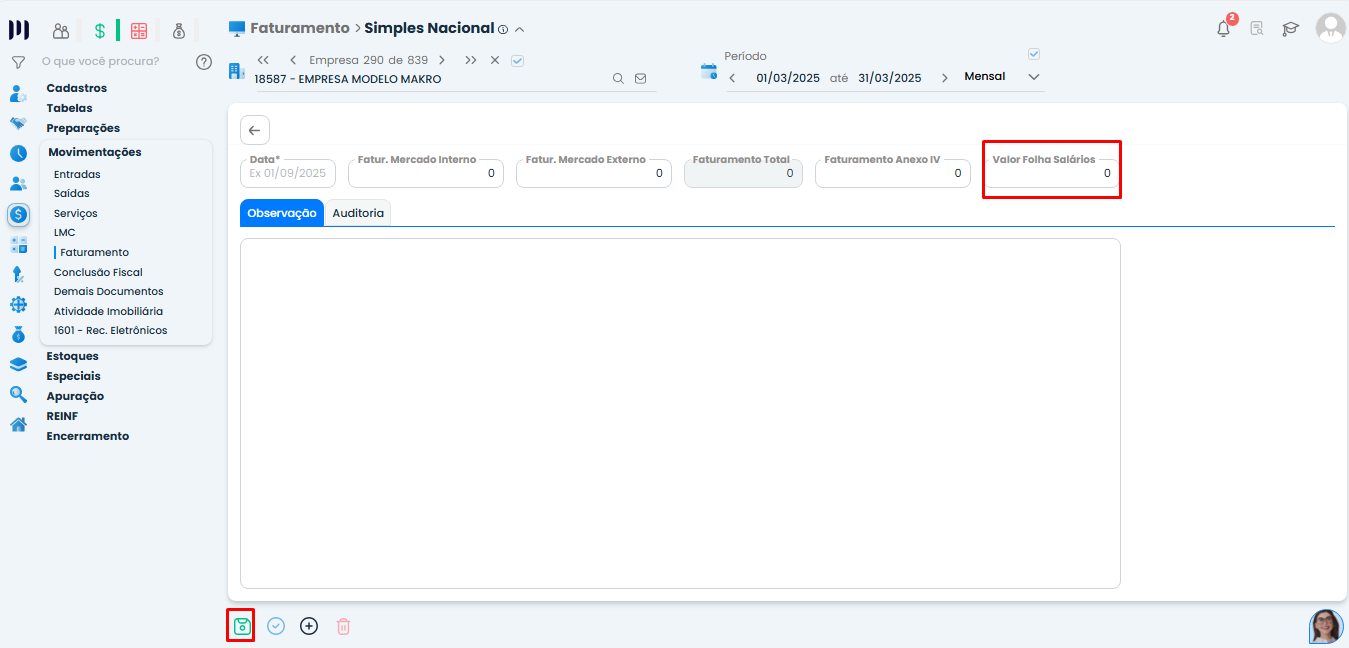Expand the Mensal period dropdown
Viewport: 1349px width, 648px height.
coord(1034,77)
